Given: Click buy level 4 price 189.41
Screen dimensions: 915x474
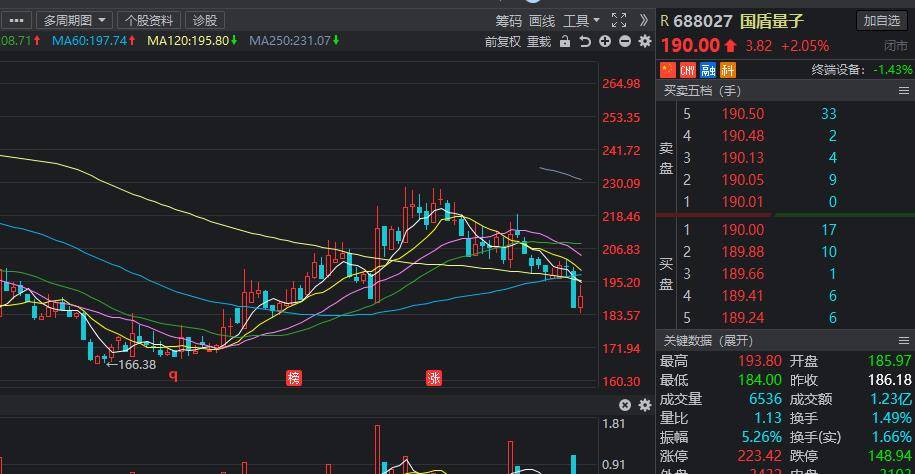Looking at the screenshot, I should (742, 296).
